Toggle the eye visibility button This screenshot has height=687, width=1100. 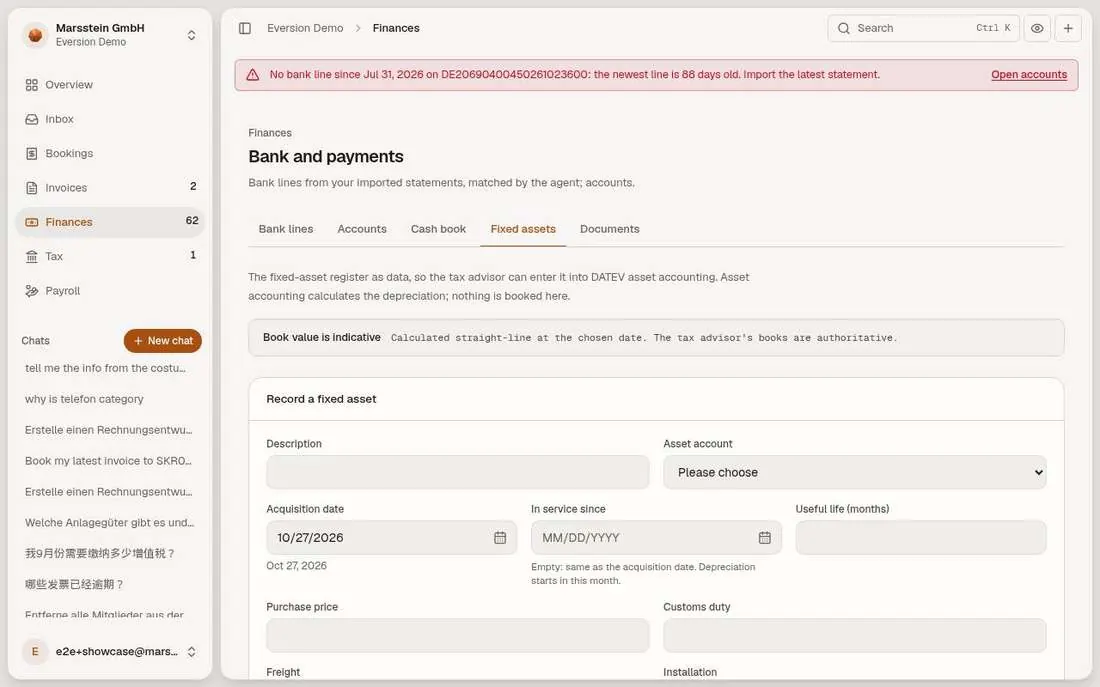pos(1037,28)
